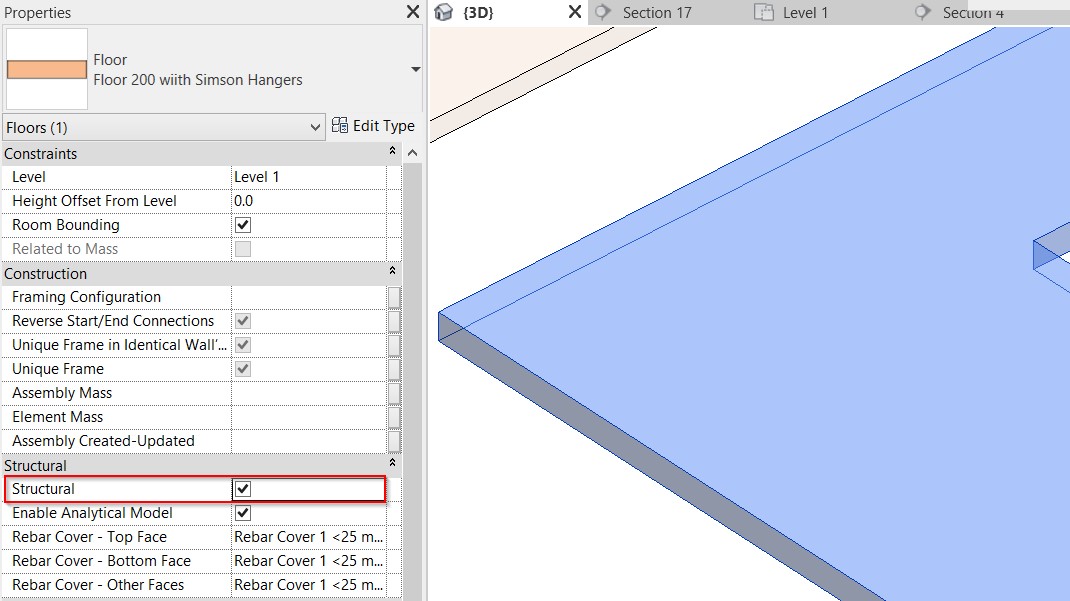Close the Properties palette
The height and width of the screenshot is (601, 1070).
click(413, 13)
